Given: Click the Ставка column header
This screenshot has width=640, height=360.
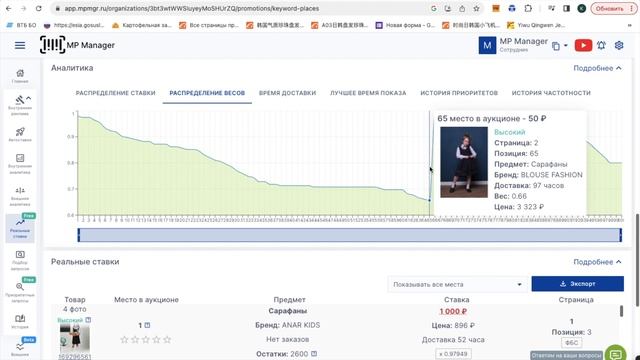Looking at the screenshot, I should (x=456, y=300).
